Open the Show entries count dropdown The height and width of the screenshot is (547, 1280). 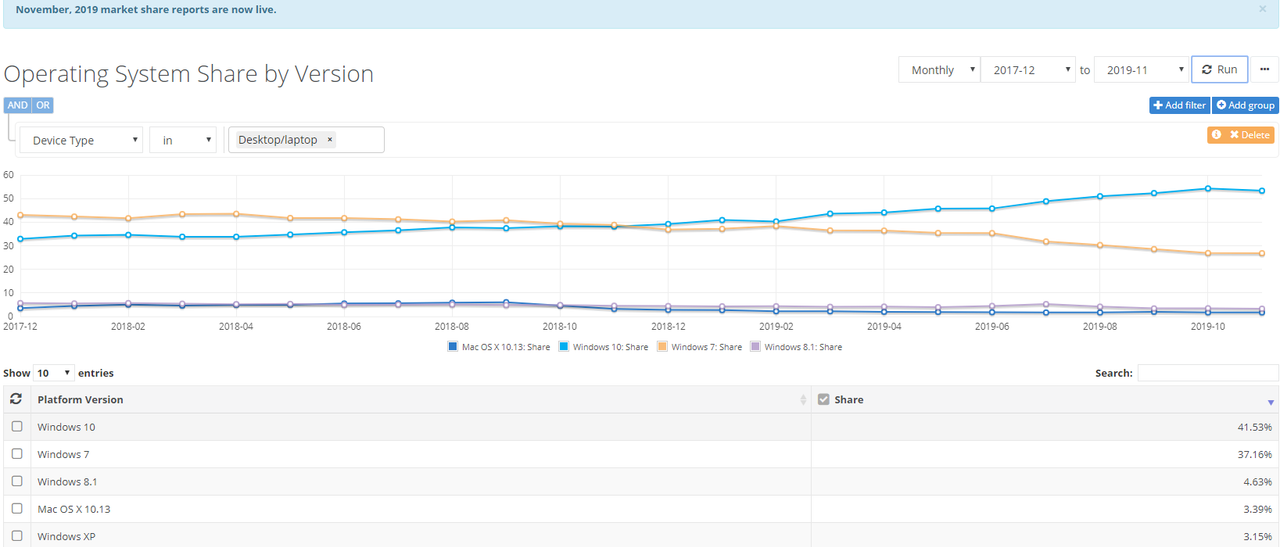54,373
